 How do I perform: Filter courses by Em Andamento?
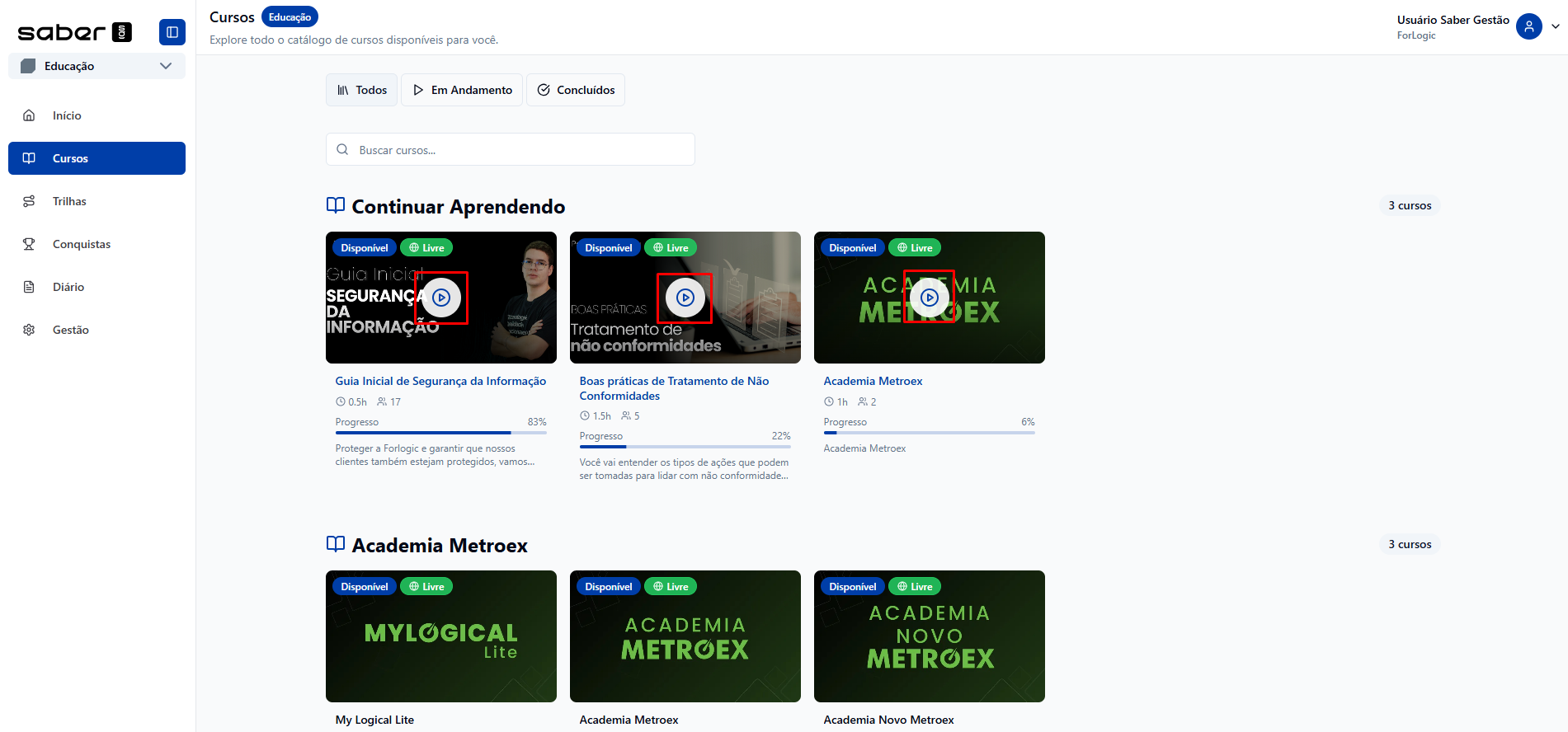[x=463, y=90]
